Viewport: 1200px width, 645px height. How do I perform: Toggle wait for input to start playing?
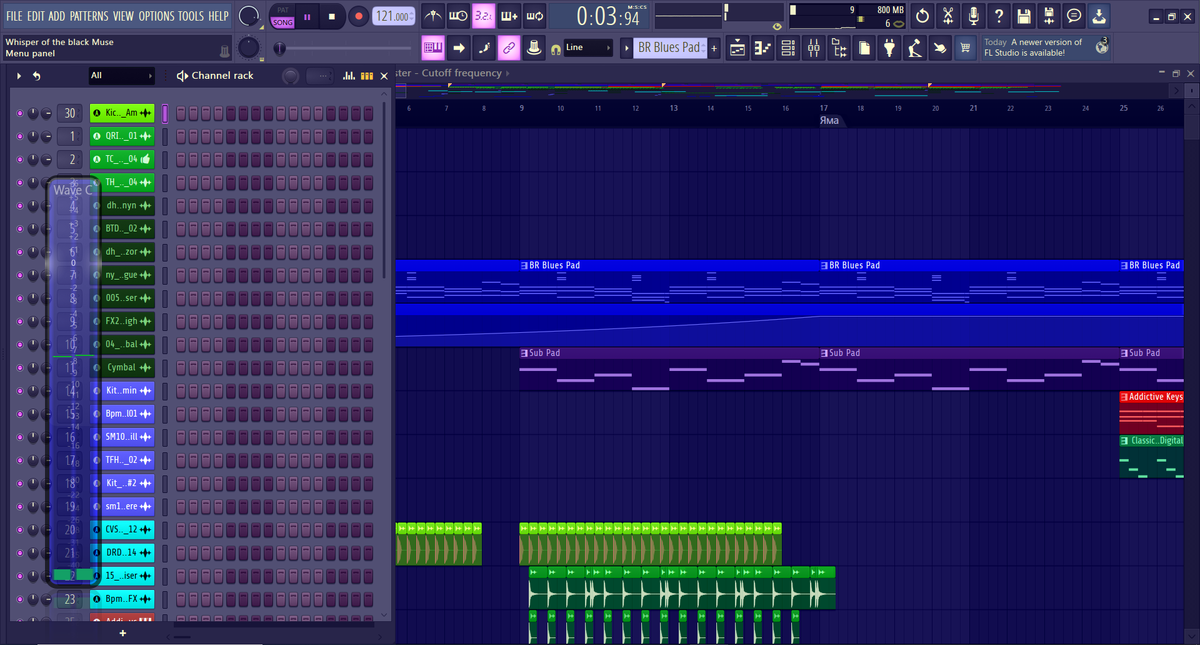point(458,16)
